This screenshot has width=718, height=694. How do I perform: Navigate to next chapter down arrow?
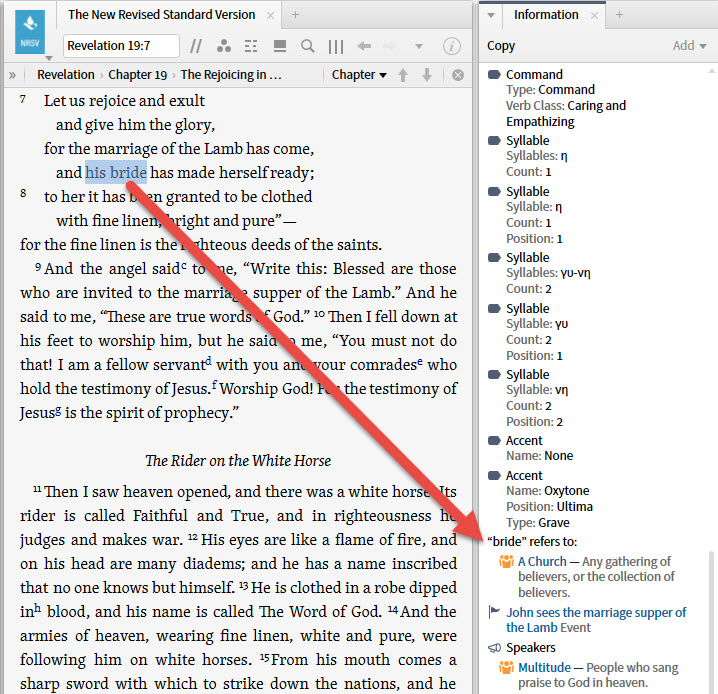(427, 75)
